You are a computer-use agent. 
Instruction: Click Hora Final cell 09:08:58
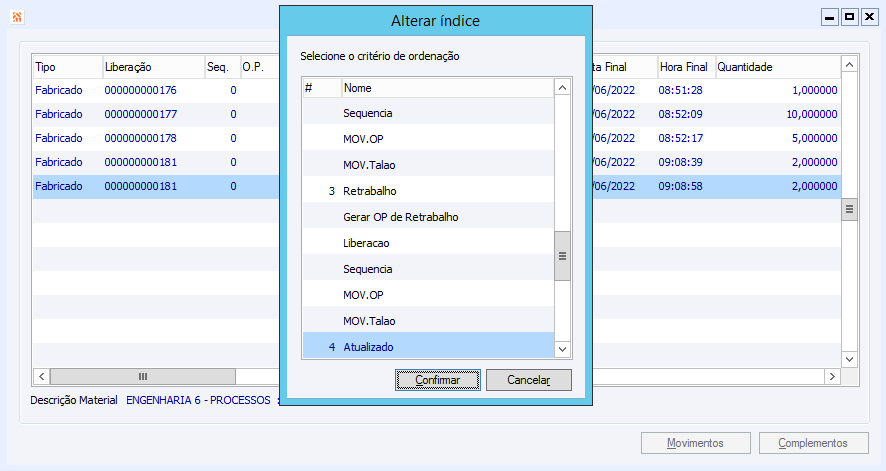pyautogui.click(x=680, y=186)
